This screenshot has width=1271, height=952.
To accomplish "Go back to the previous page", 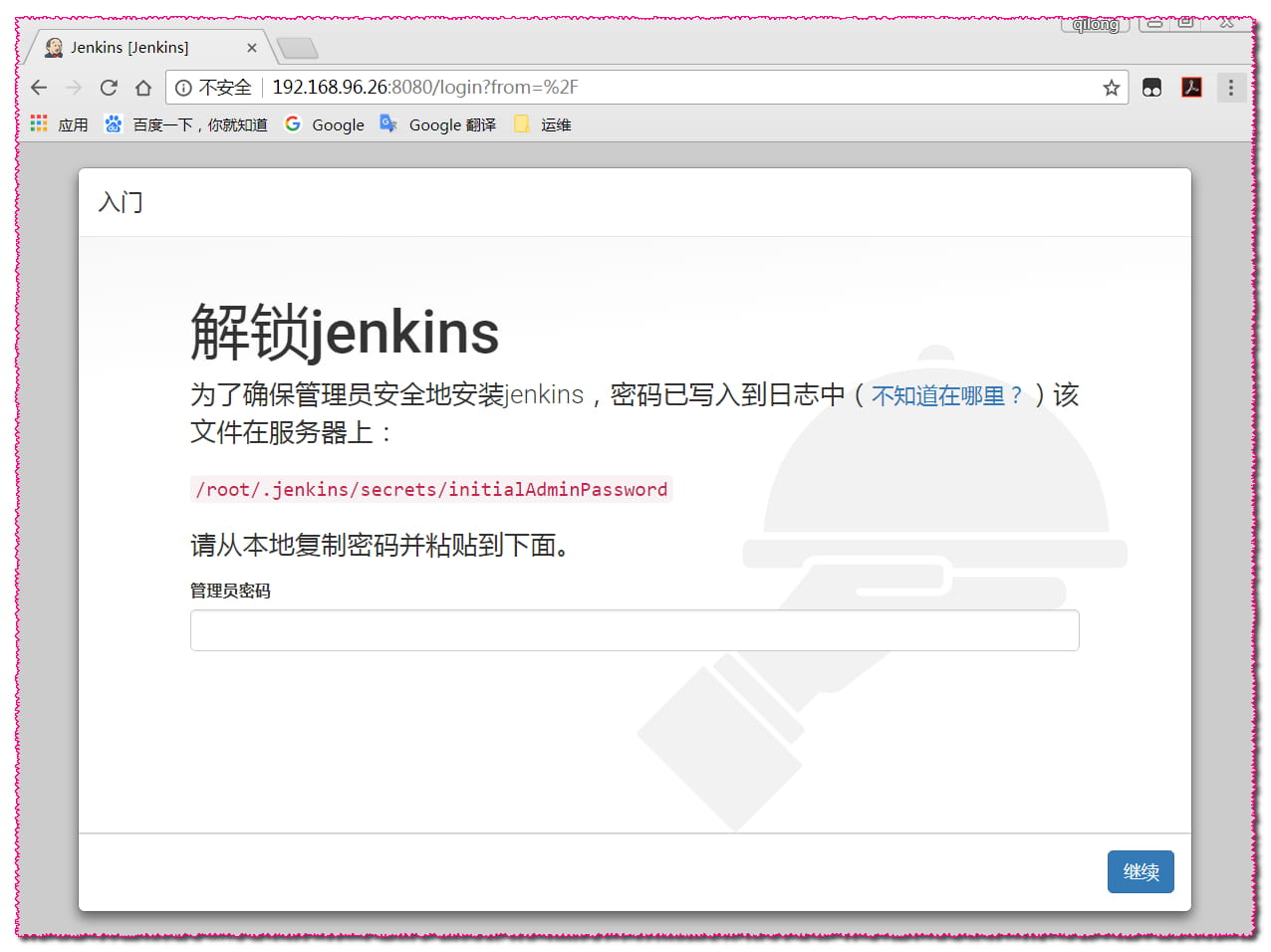I will tap(39, 88).
